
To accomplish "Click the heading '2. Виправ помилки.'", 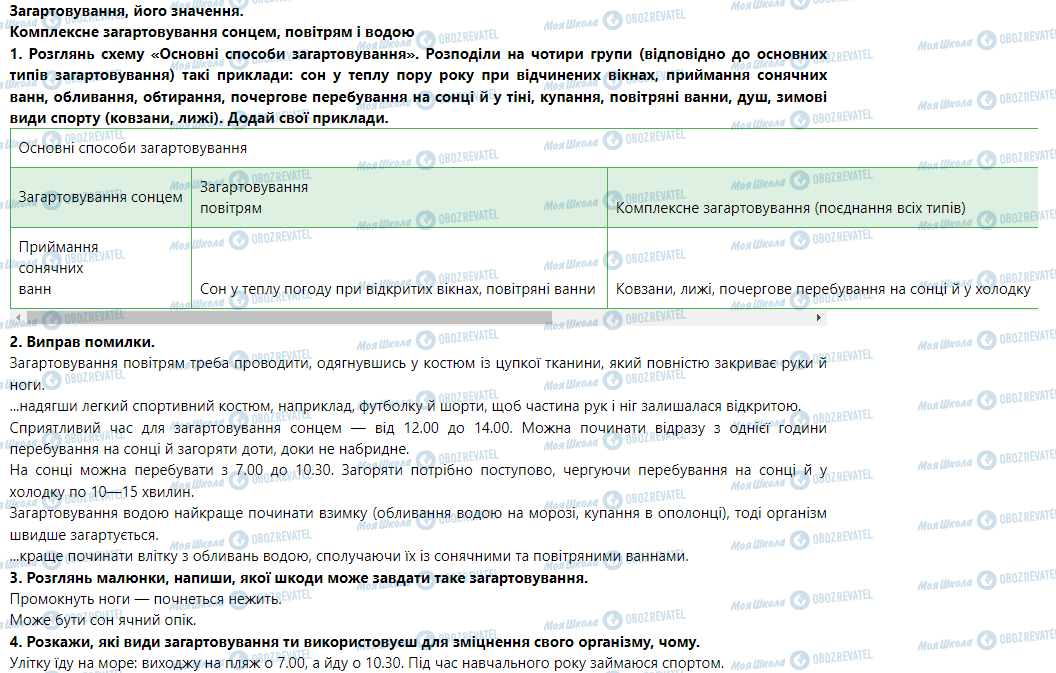I will tap(82, 343).
